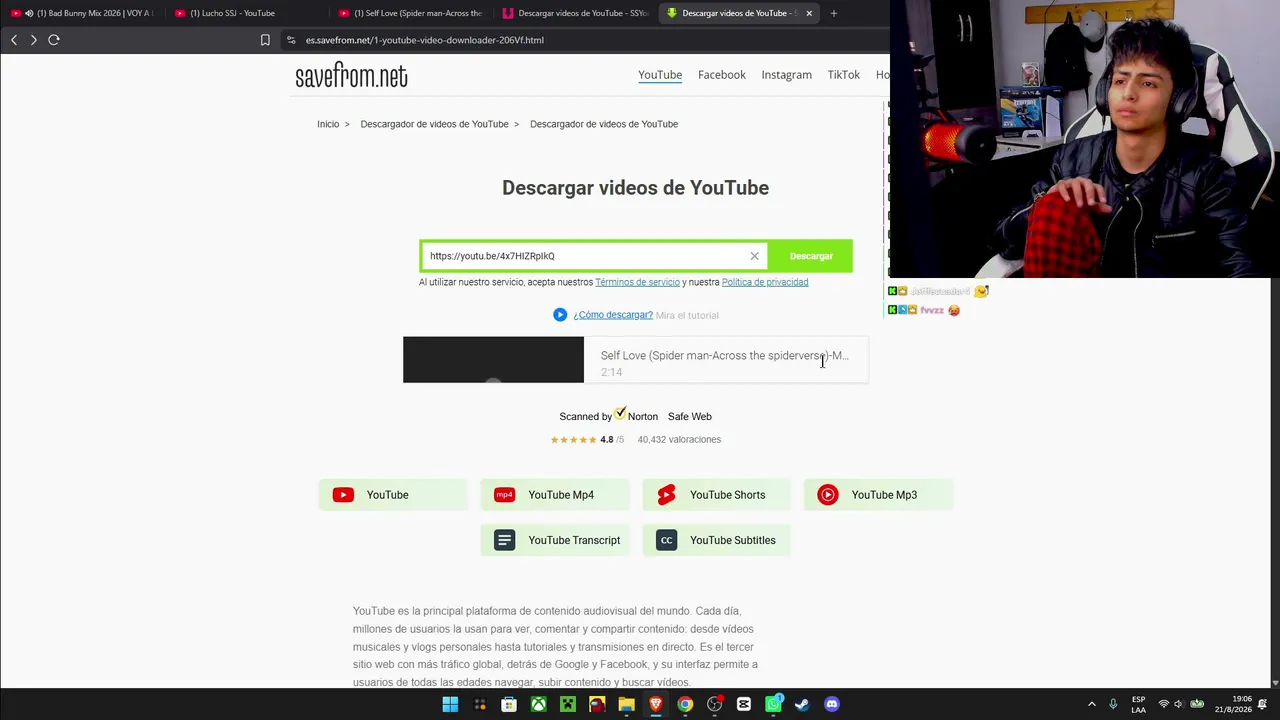Screen dimensions: 1280x720
Task: Open the Among Us taskbar icon
Action: click(597, 704)
